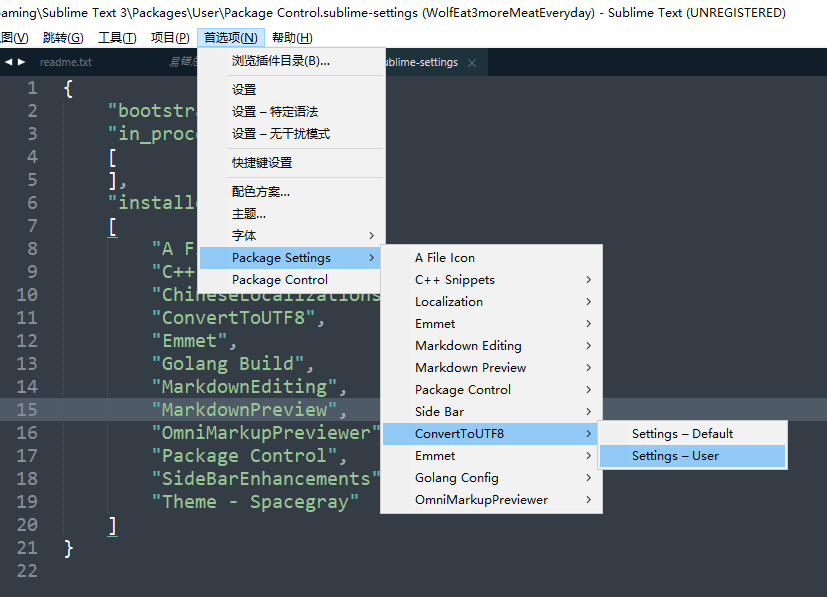Click the tab scroll left arrow
The image size is (827, 597).
coord(8,62)
